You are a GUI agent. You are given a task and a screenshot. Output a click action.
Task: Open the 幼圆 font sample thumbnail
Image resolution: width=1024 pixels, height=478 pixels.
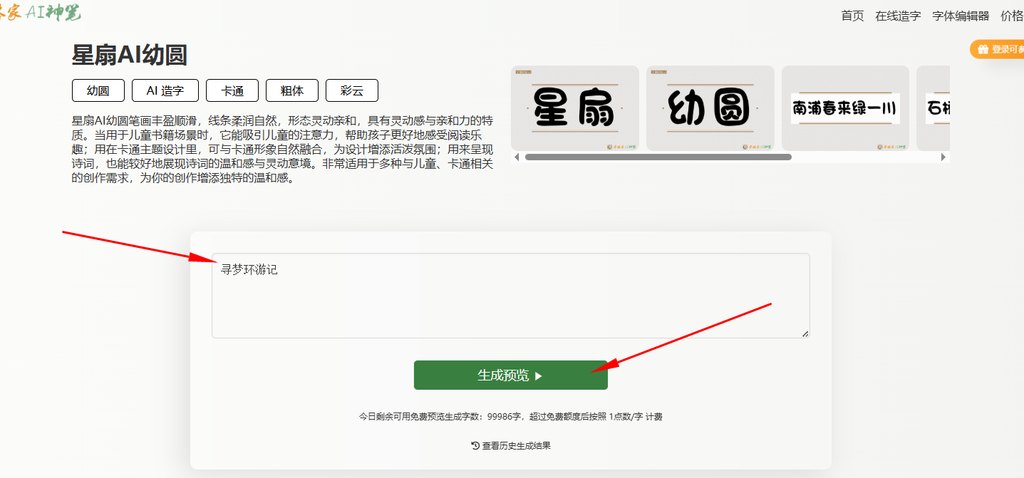point(711,108)
